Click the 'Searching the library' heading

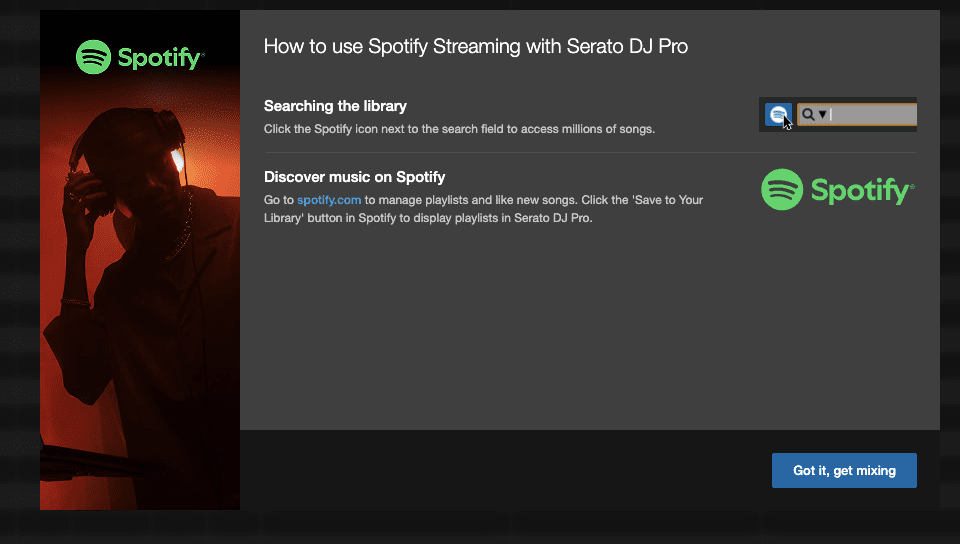click(x=335, y=106)
